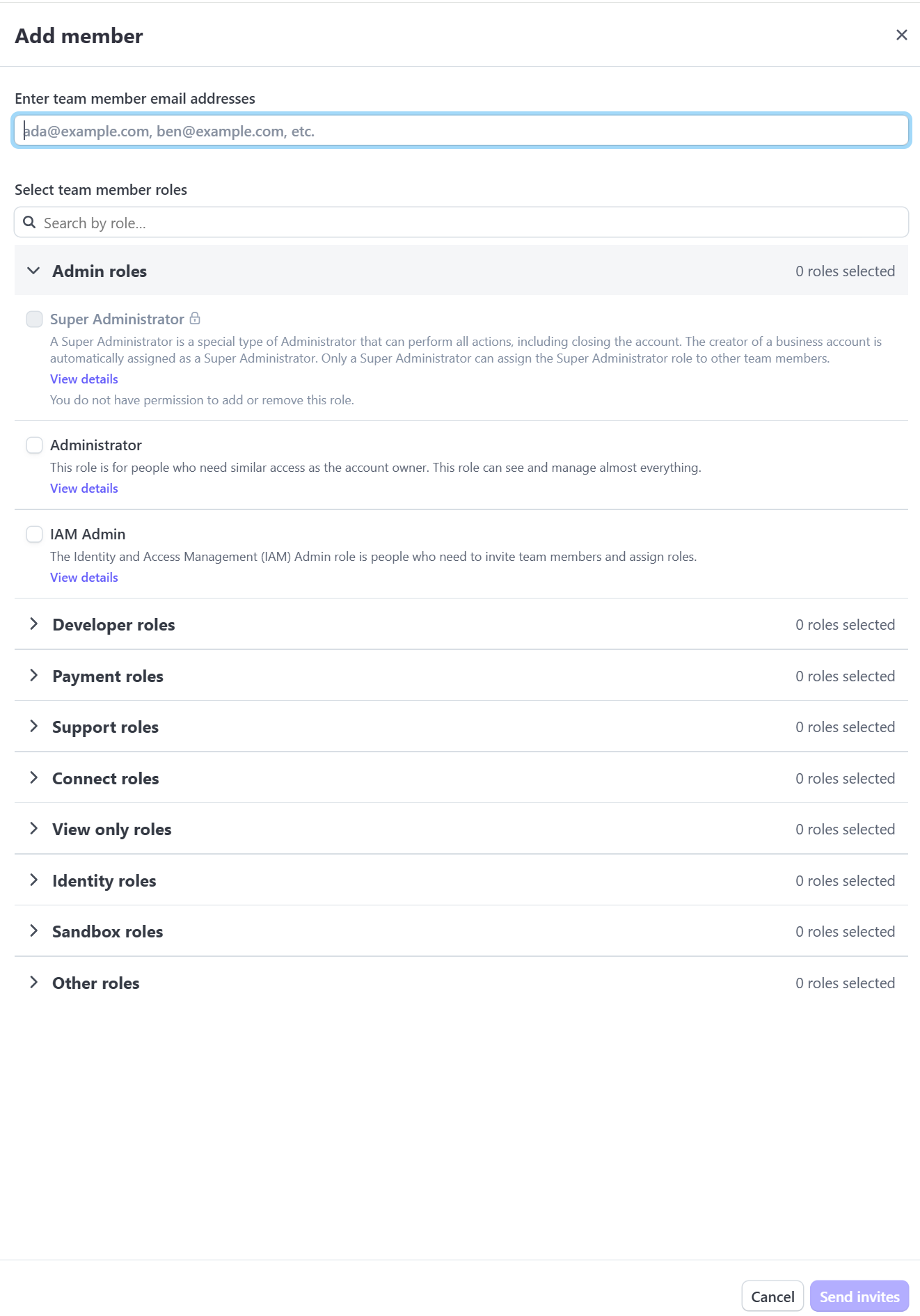Viewport: 920px width, 1316px height.
Task: Click the team member email address field
Action: pyautogui.click(x=459, y=130)
